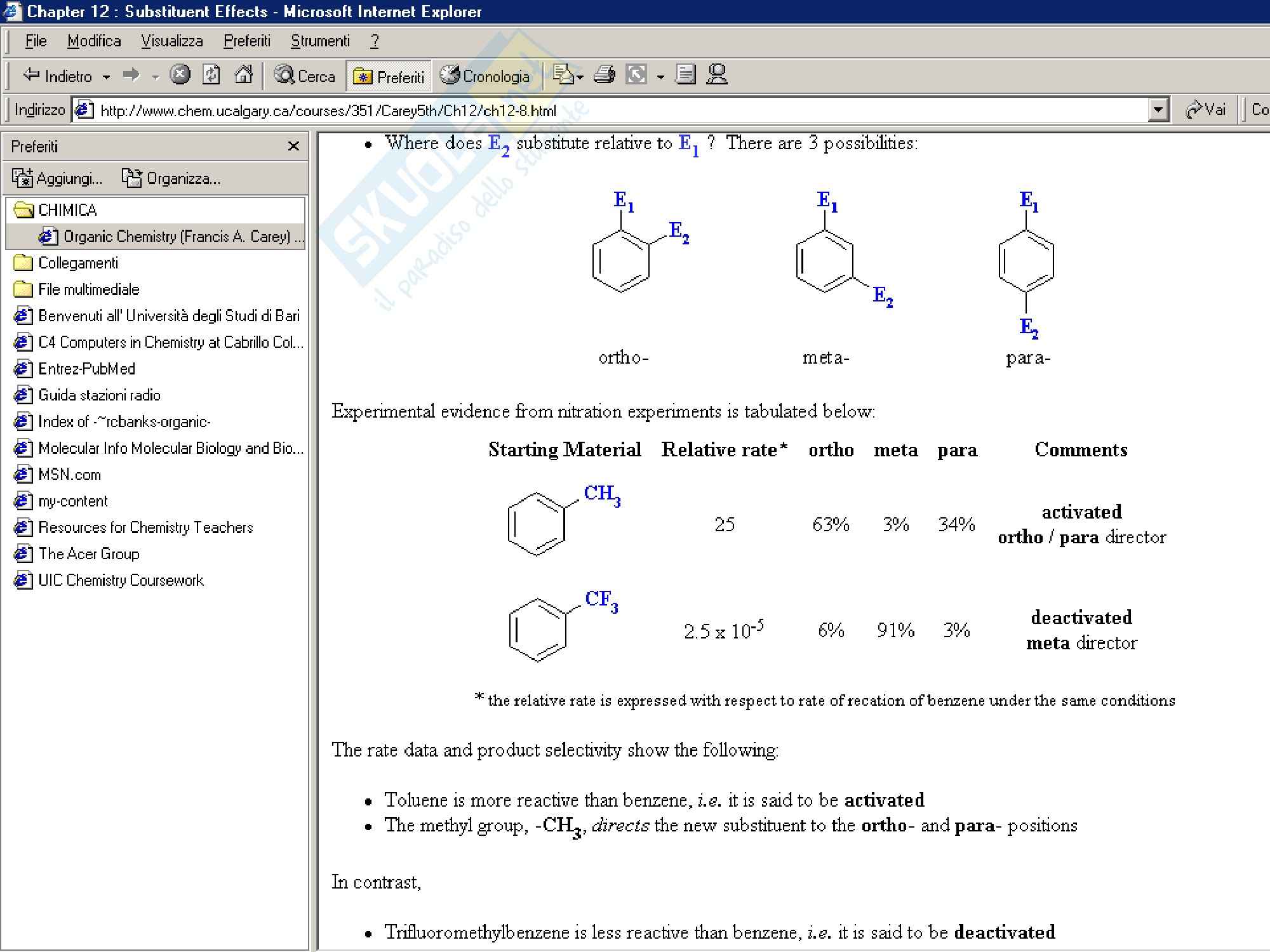This screenshot has height=952, width=1270.
Task: Go to the Home page icon
Action: click(243, 76)
